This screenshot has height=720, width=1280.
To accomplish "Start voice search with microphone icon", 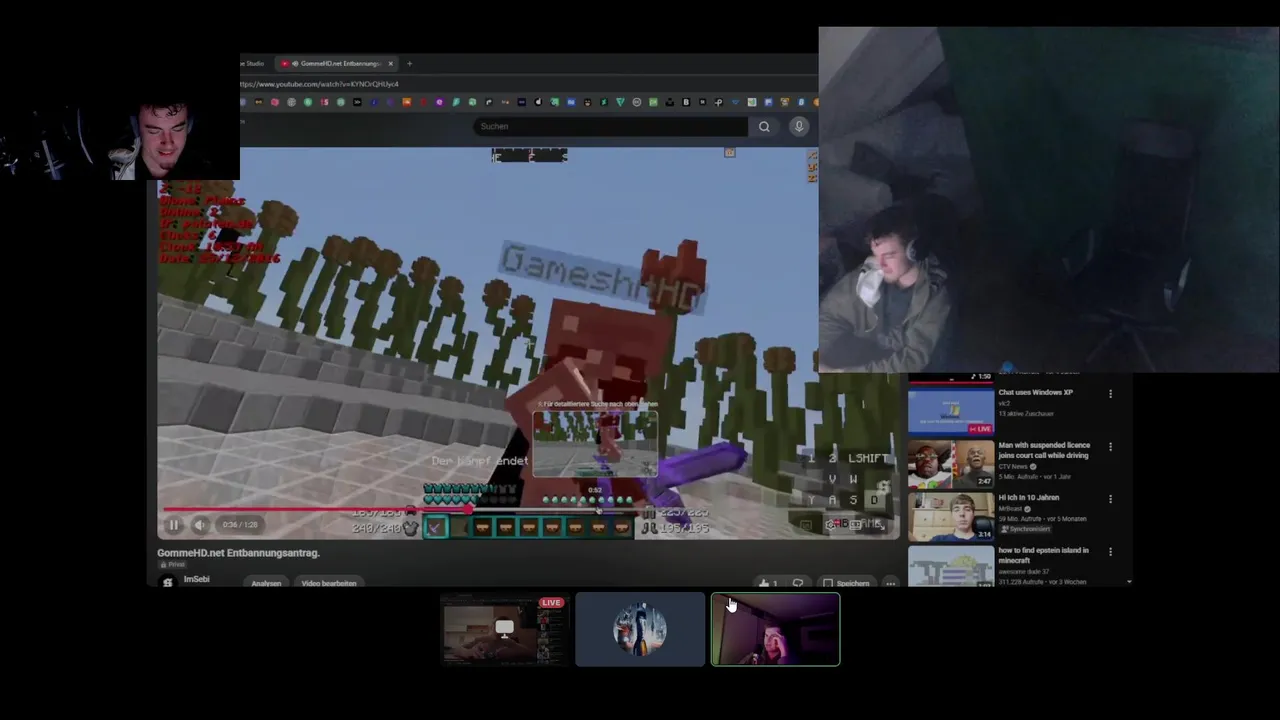I will 799,126.
